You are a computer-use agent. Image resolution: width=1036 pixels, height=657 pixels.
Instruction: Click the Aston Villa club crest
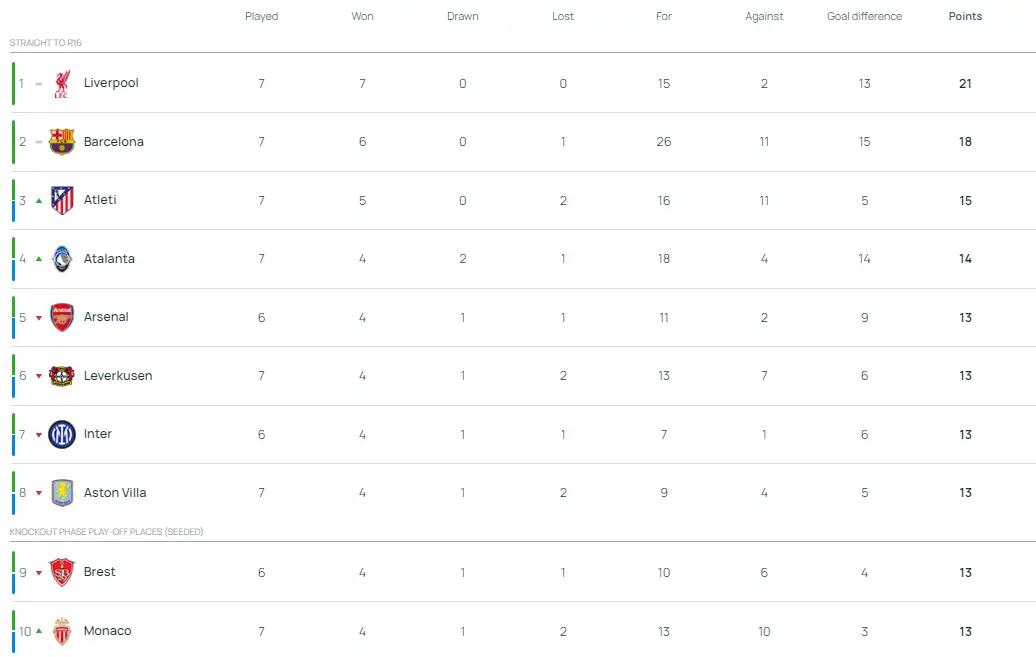pos(62,493)
